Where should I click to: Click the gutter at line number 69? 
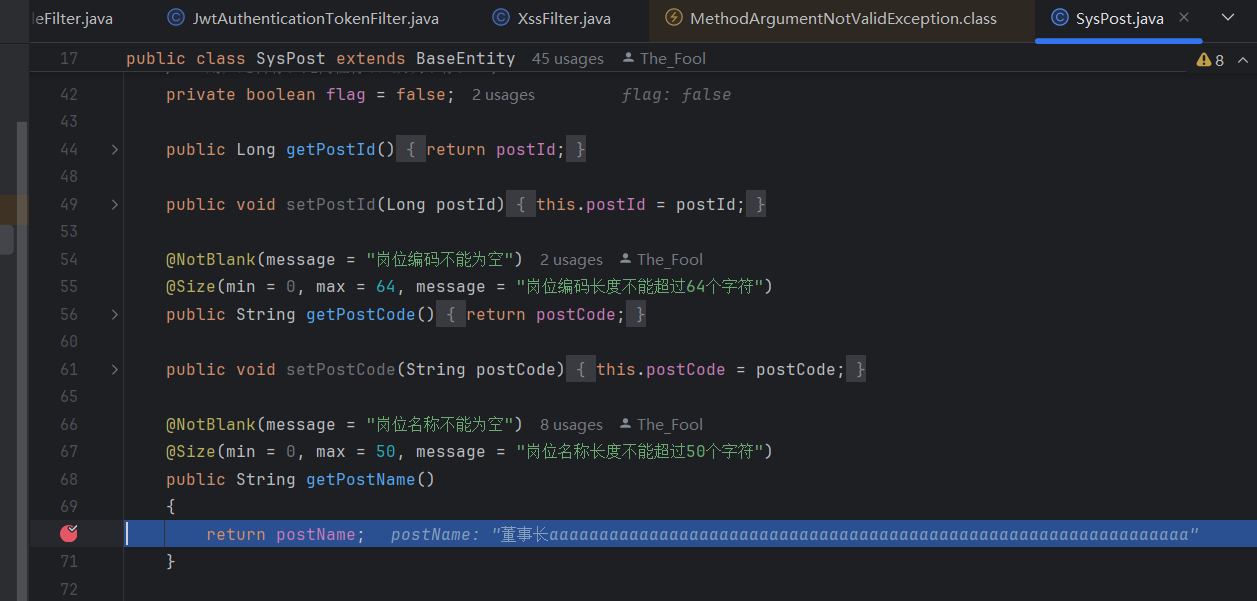[68, 507]
